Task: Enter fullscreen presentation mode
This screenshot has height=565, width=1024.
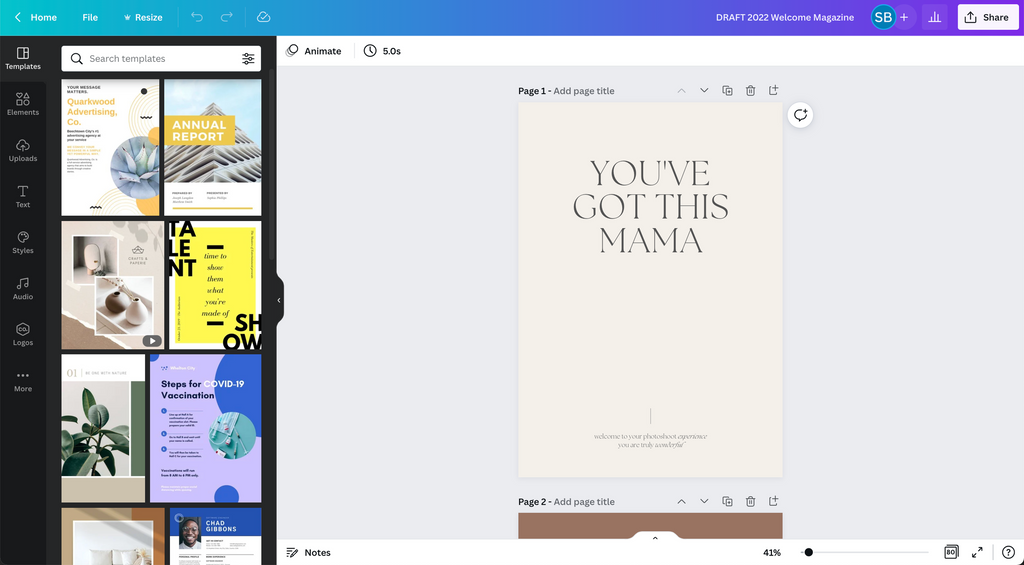Action: coord(977,552)
